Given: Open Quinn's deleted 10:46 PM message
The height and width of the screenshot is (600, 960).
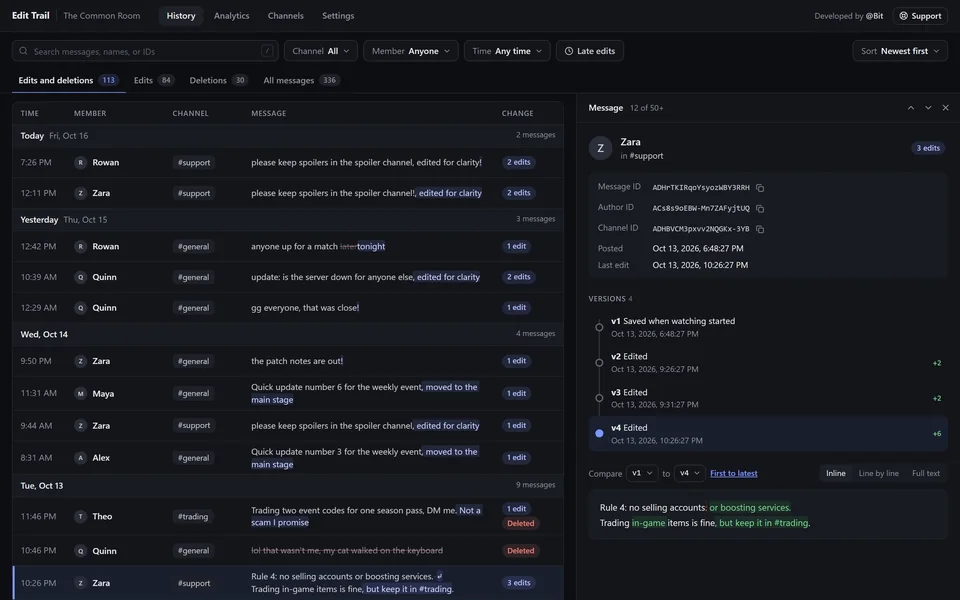Looking at the screenshot, I should coord(288,551).
